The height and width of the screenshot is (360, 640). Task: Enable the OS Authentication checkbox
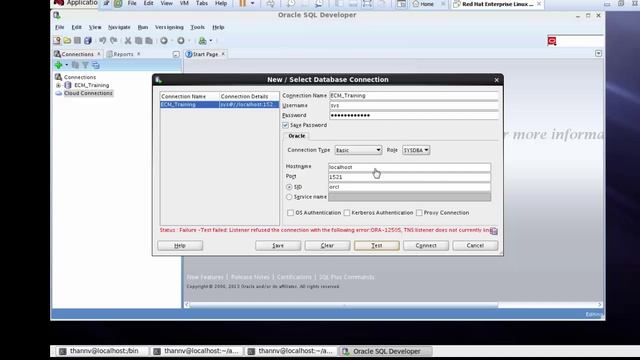290,213
